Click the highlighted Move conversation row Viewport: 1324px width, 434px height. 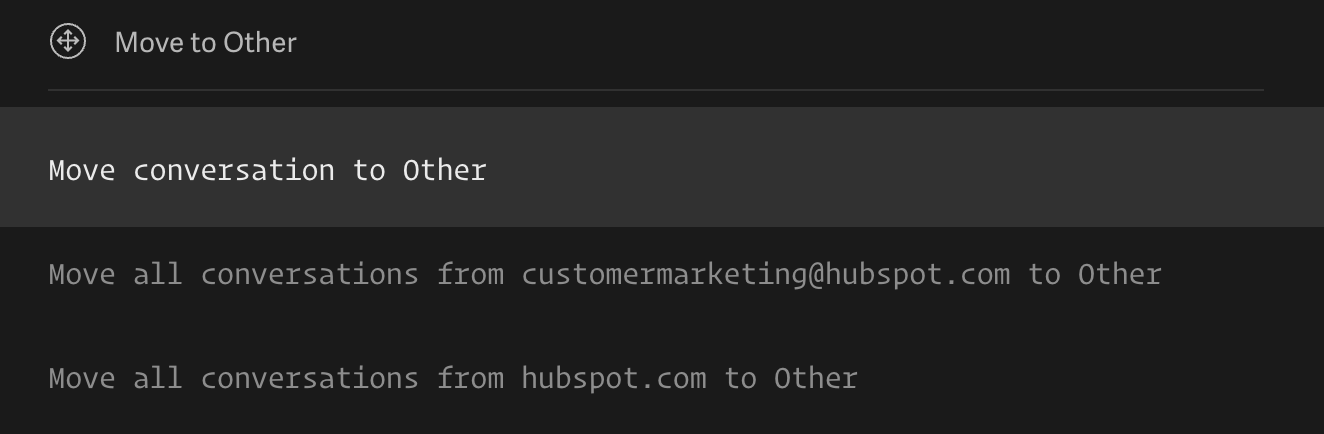pyautogui.click(x=662, y=167)
